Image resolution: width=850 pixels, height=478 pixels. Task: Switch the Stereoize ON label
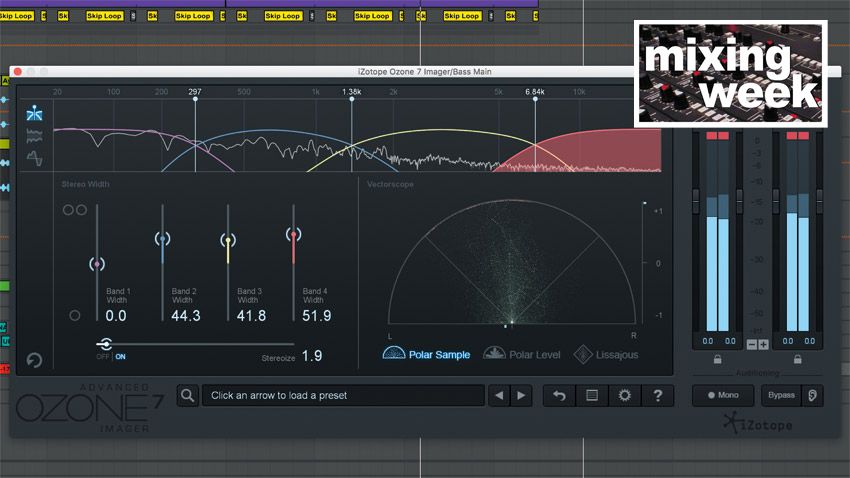[x=120, y=357]
